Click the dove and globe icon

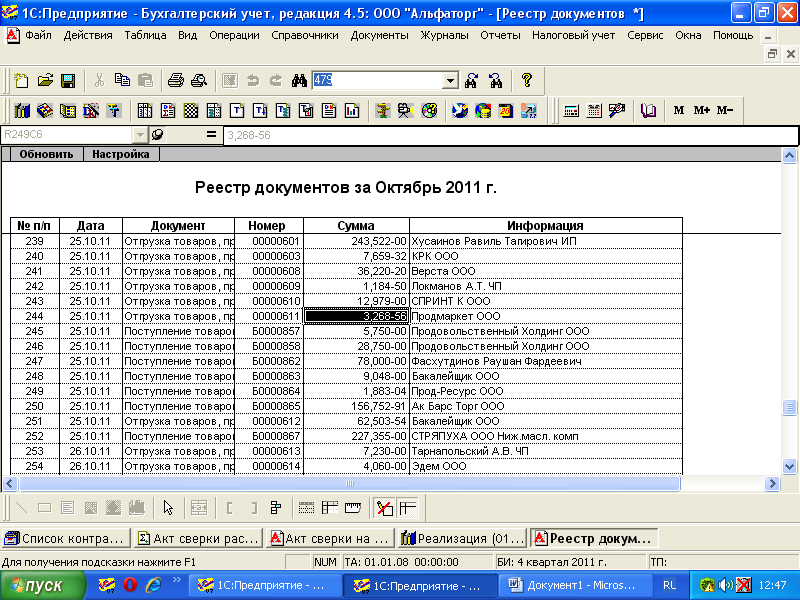pos(460,110)
